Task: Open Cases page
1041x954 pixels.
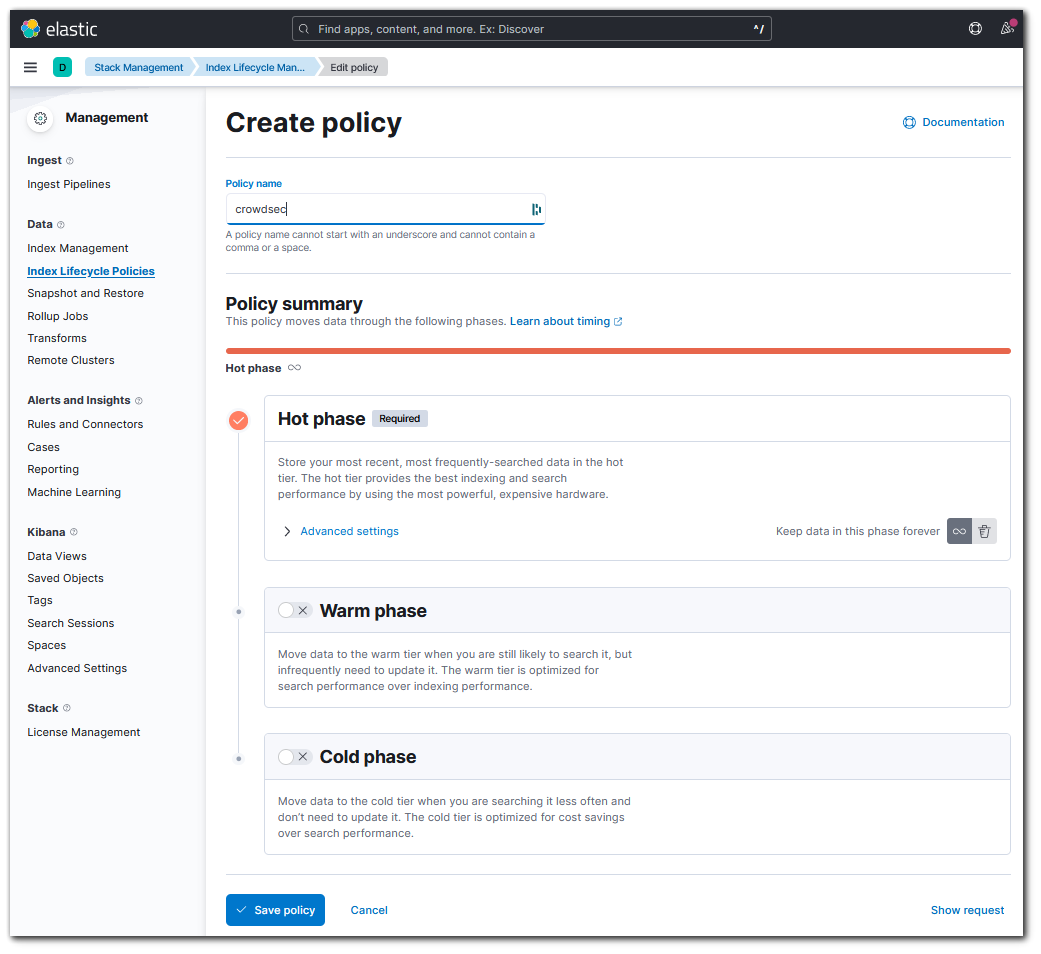Action: (x=44, y=447)
